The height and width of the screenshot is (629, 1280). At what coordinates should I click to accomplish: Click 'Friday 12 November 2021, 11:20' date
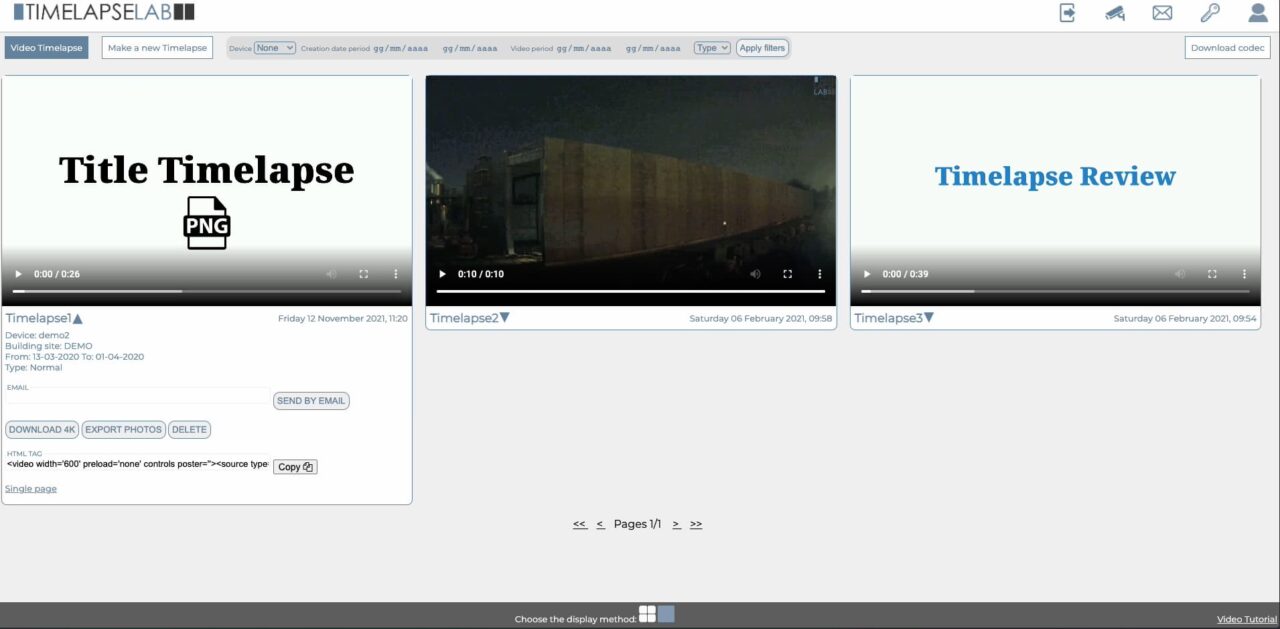point(343,318)
